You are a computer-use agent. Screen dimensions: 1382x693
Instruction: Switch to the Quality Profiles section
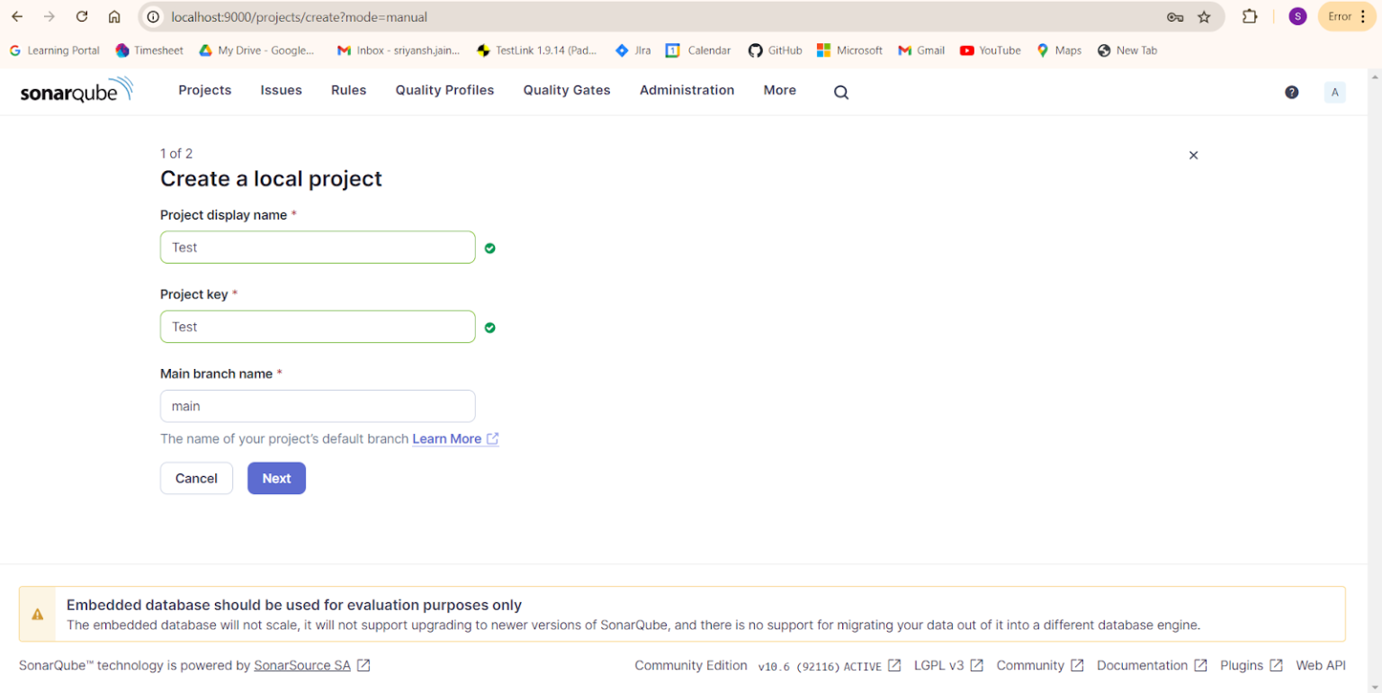click(x=444, y=90)
